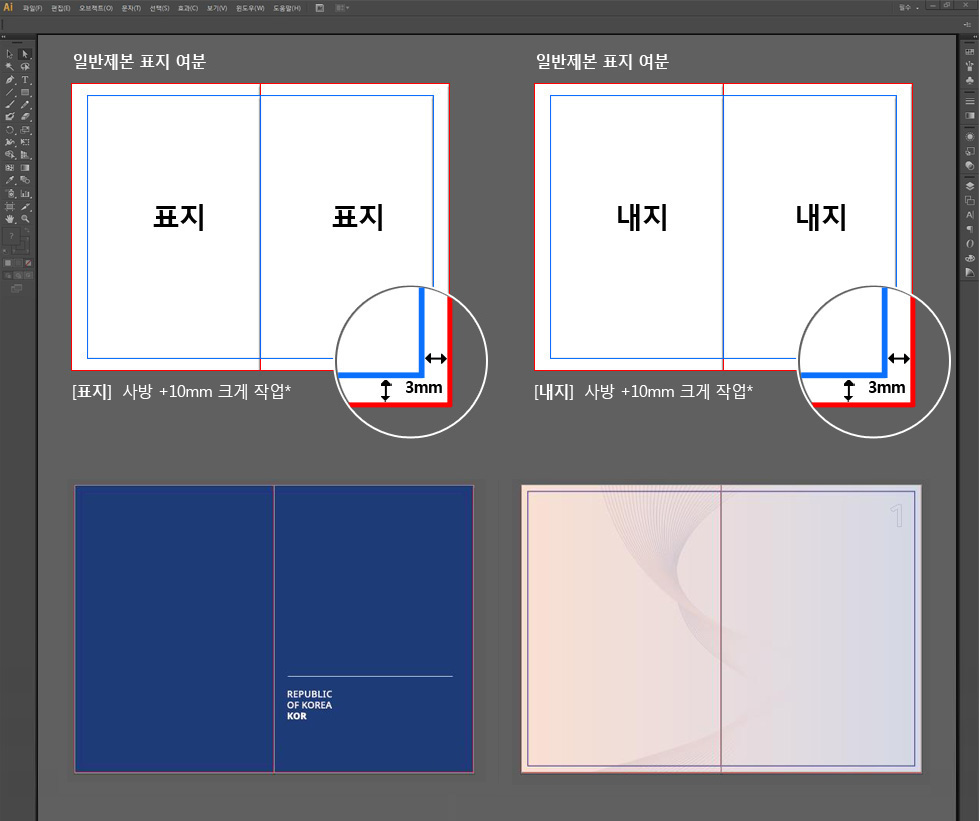980x821 pixels.
Task: Open the workspace switcher dropdown
Action: coord(909,7)
